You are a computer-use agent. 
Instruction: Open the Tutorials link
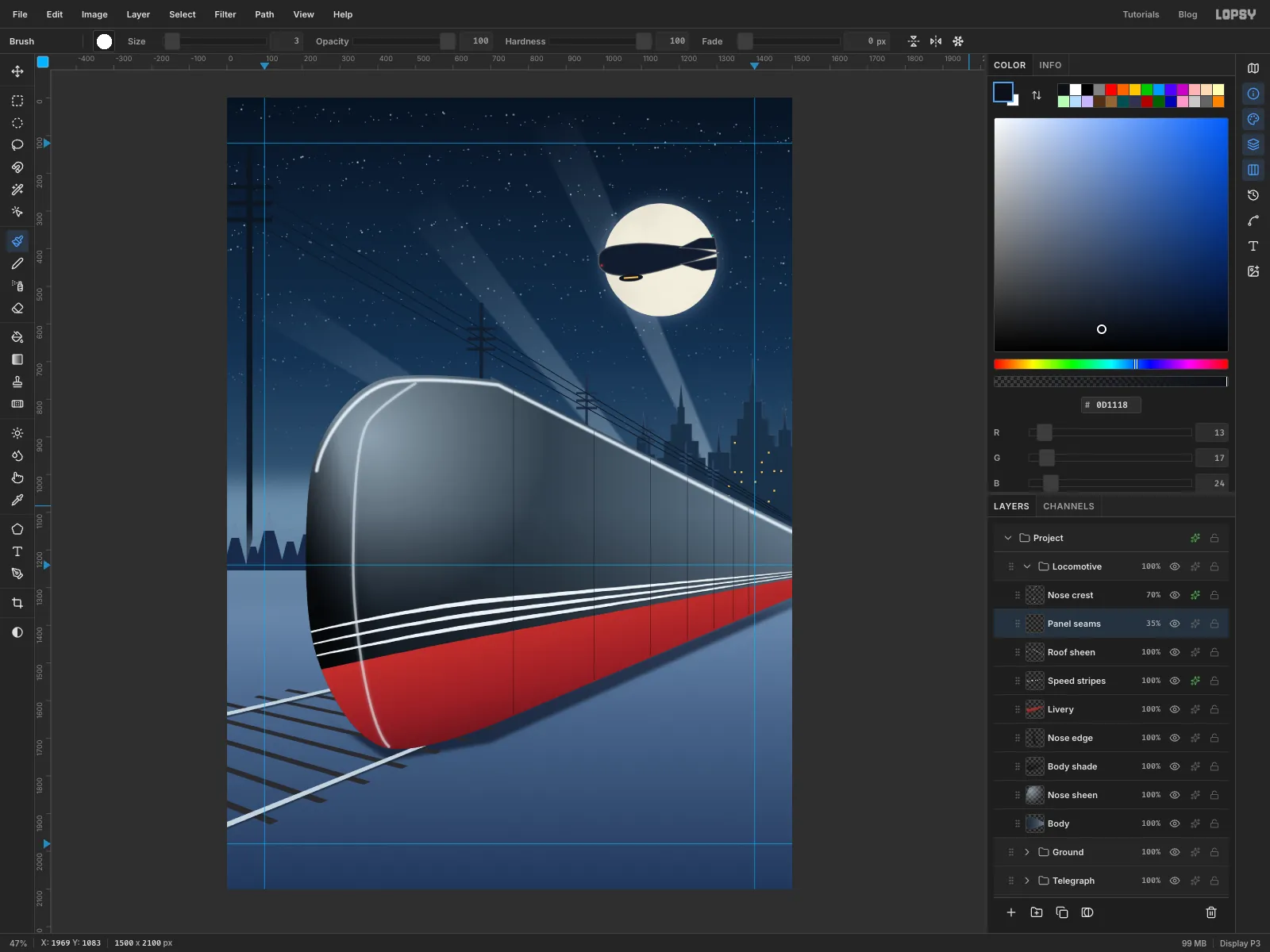pyautogui.click(x=1141, y=14)
